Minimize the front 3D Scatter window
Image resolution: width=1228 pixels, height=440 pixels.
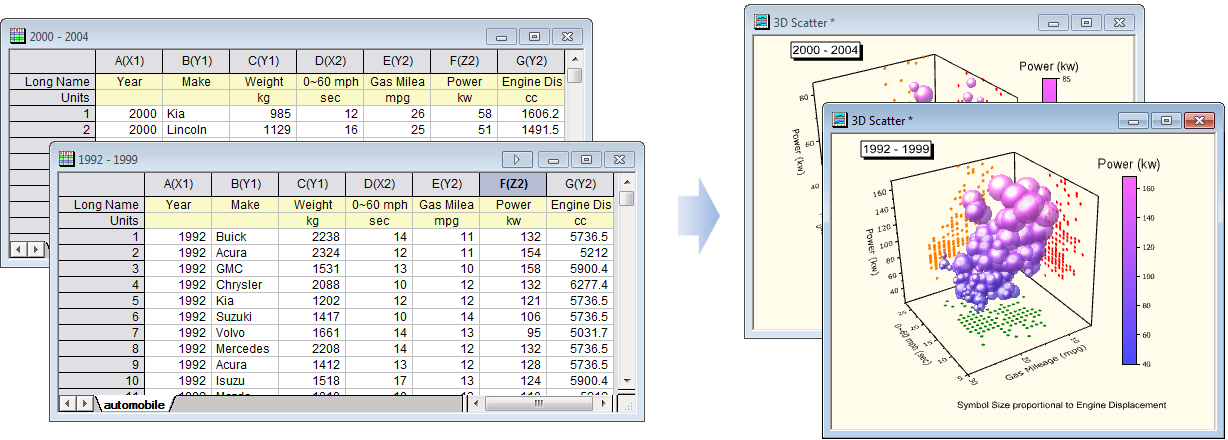pos(1133,120)
